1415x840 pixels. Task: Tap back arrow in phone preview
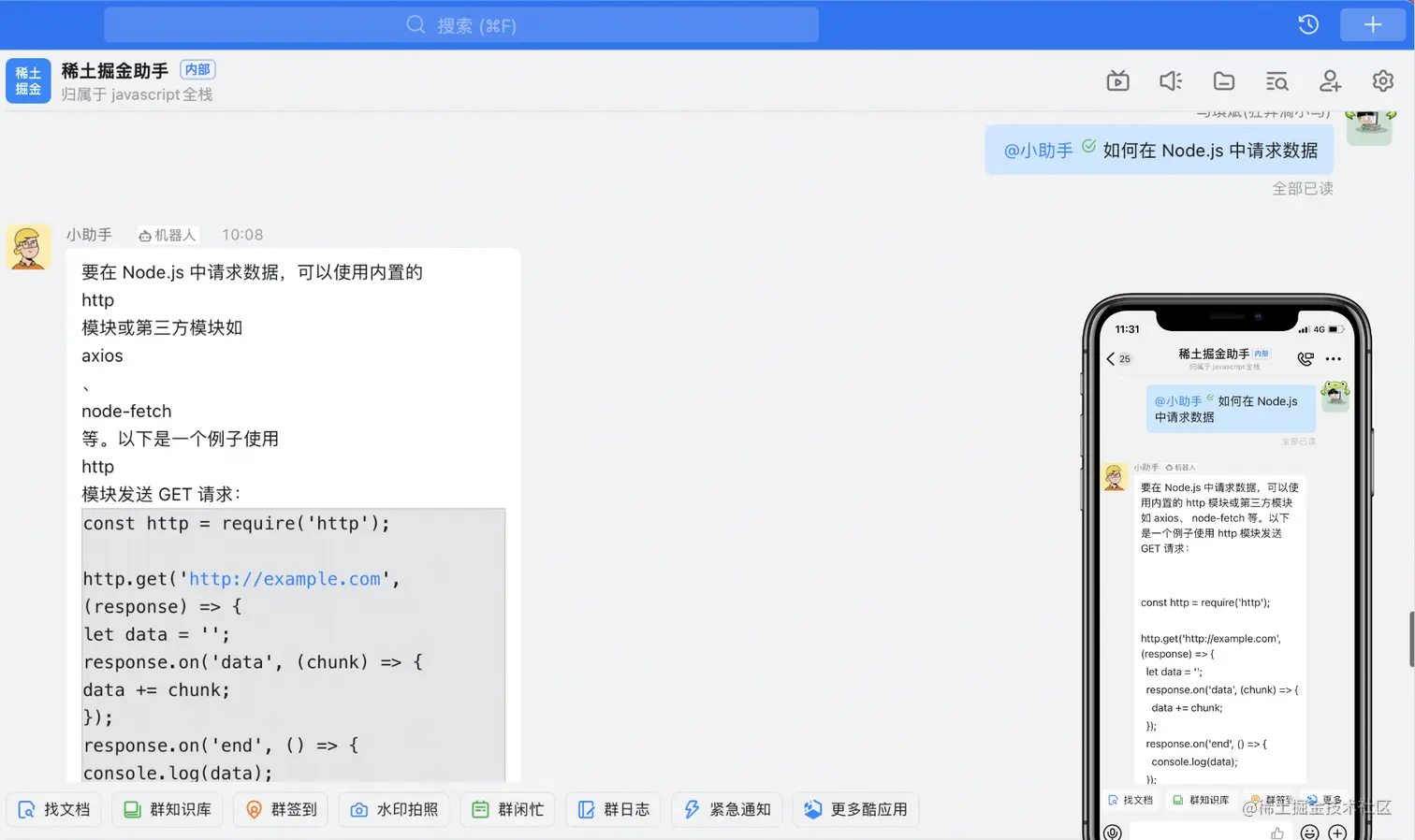[x=1111, y=358]
